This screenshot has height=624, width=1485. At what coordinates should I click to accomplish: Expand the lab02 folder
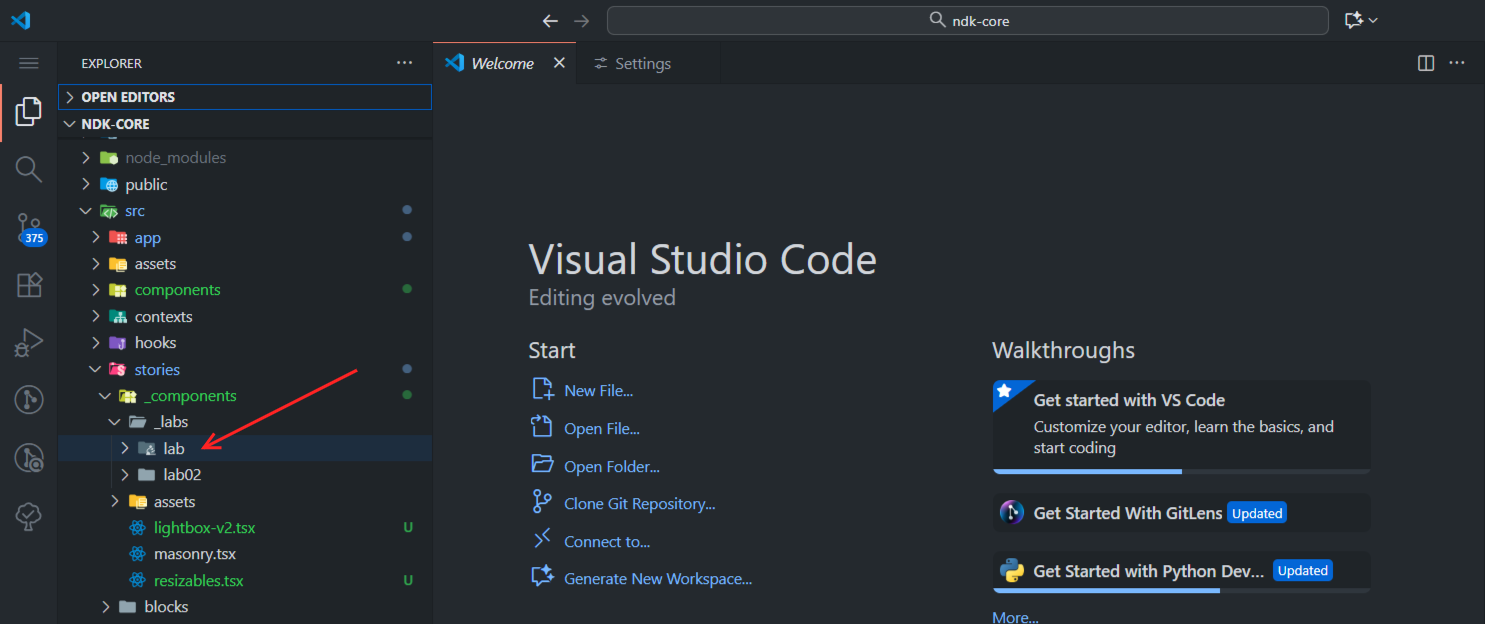(182, 475)
